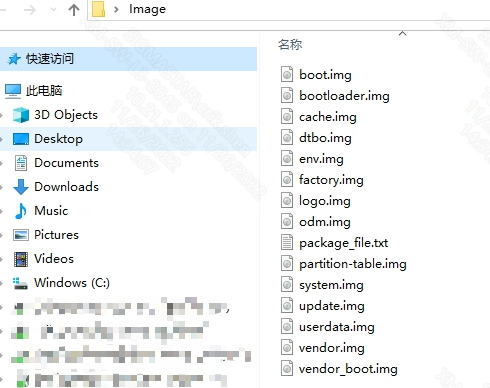The height and width of the screenshot is (388, 490).
Task: Expand the Pictures tree node
Action: point(2,235)
